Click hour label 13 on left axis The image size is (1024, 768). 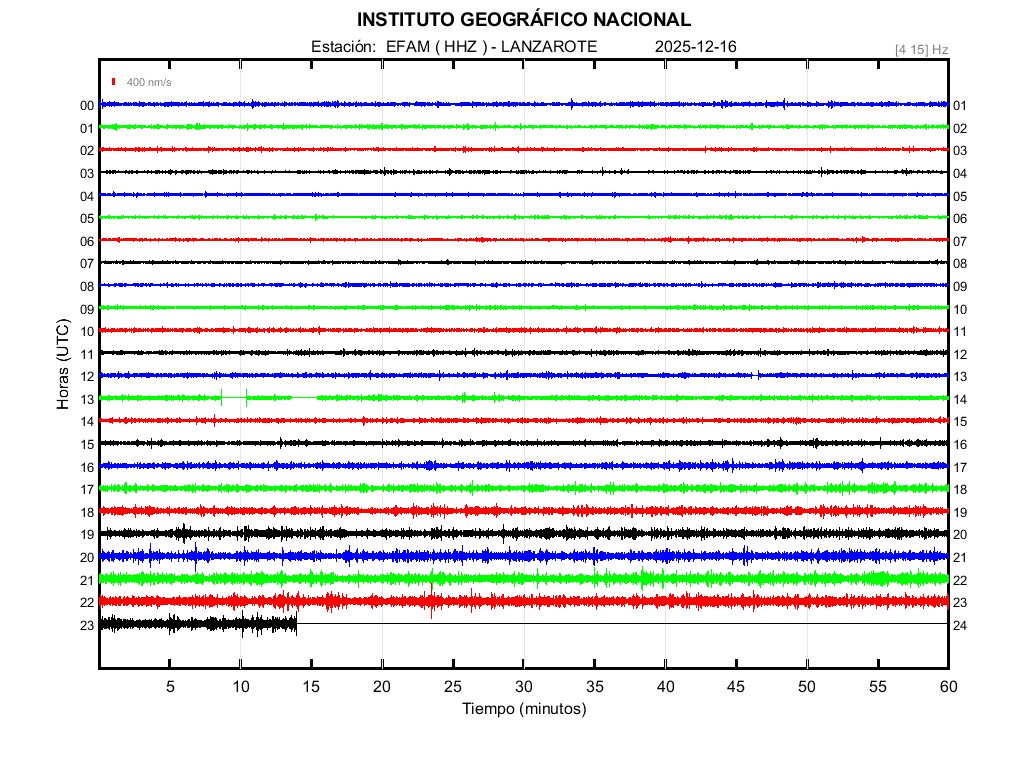pyautogui.click(x=87, y=399)
